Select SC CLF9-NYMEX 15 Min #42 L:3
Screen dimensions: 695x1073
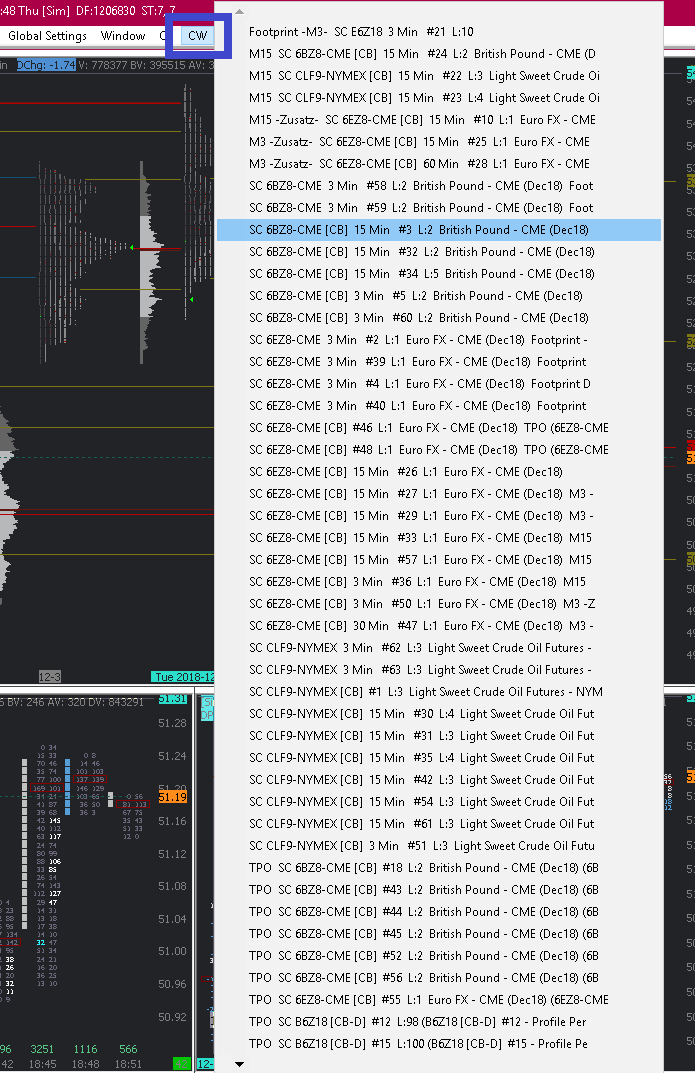coord(439,779)
